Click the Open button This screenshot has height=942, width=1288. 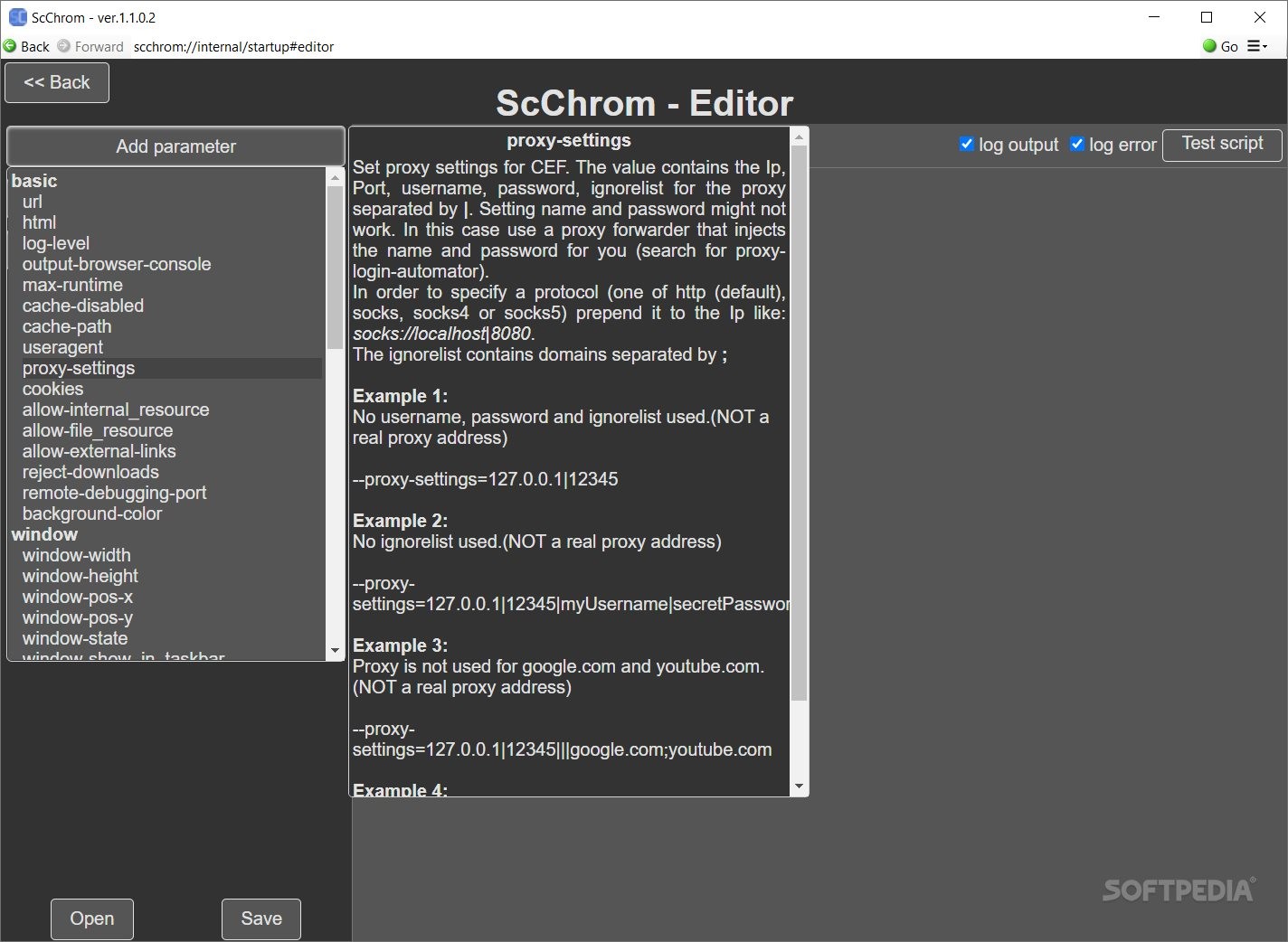92,918
